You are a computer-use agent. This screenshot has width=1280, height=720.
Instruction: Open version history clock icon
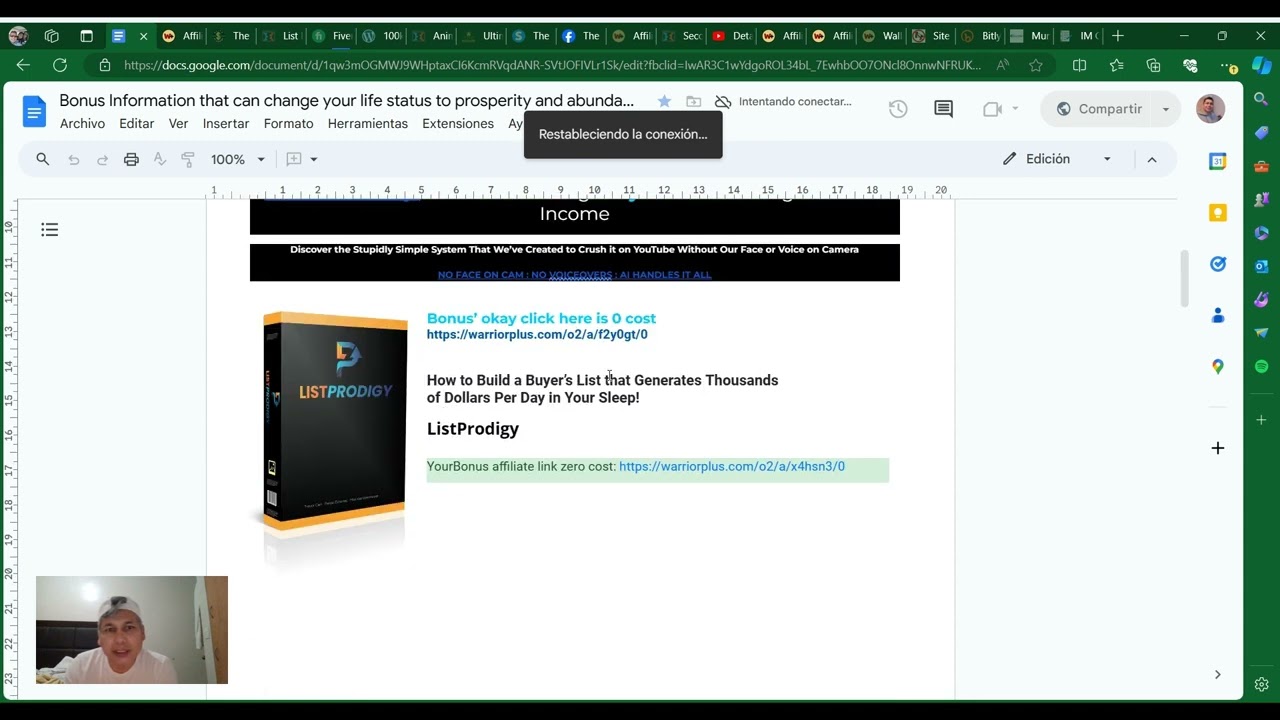click(898, 109)
